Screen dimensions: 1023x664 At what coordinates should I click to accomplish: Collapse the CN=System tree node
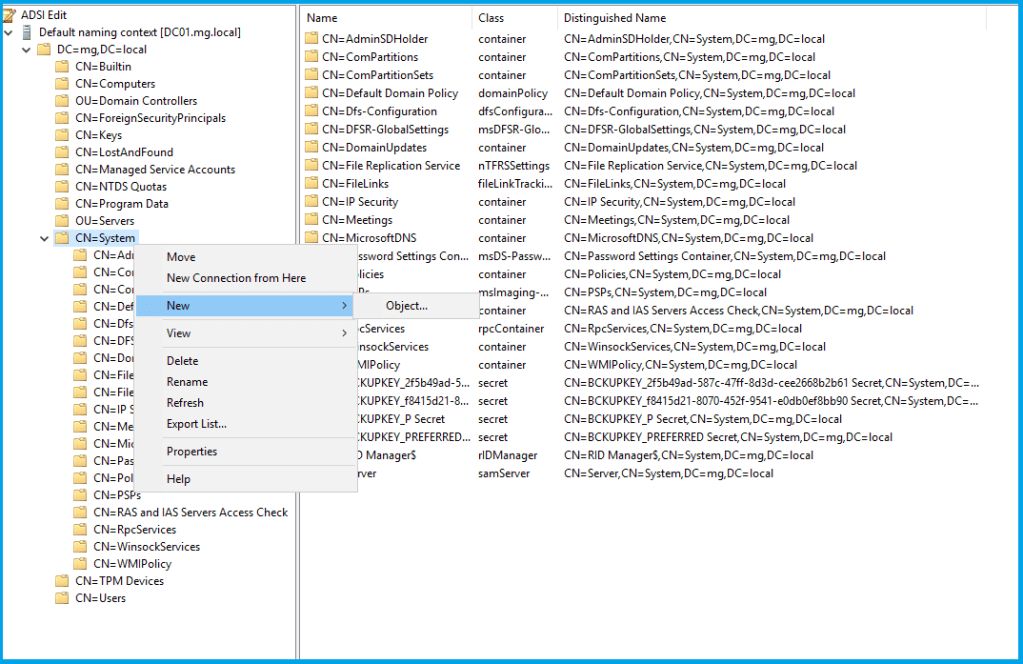[44, 238]
